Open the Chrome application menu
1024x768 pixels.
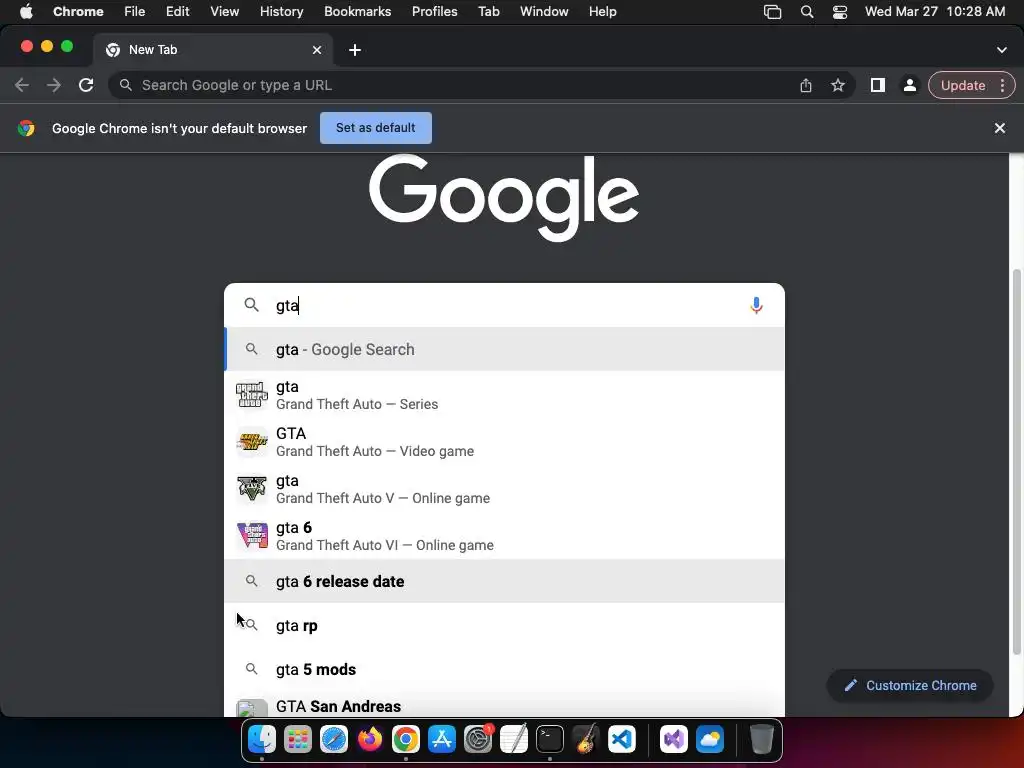[78, 11]
